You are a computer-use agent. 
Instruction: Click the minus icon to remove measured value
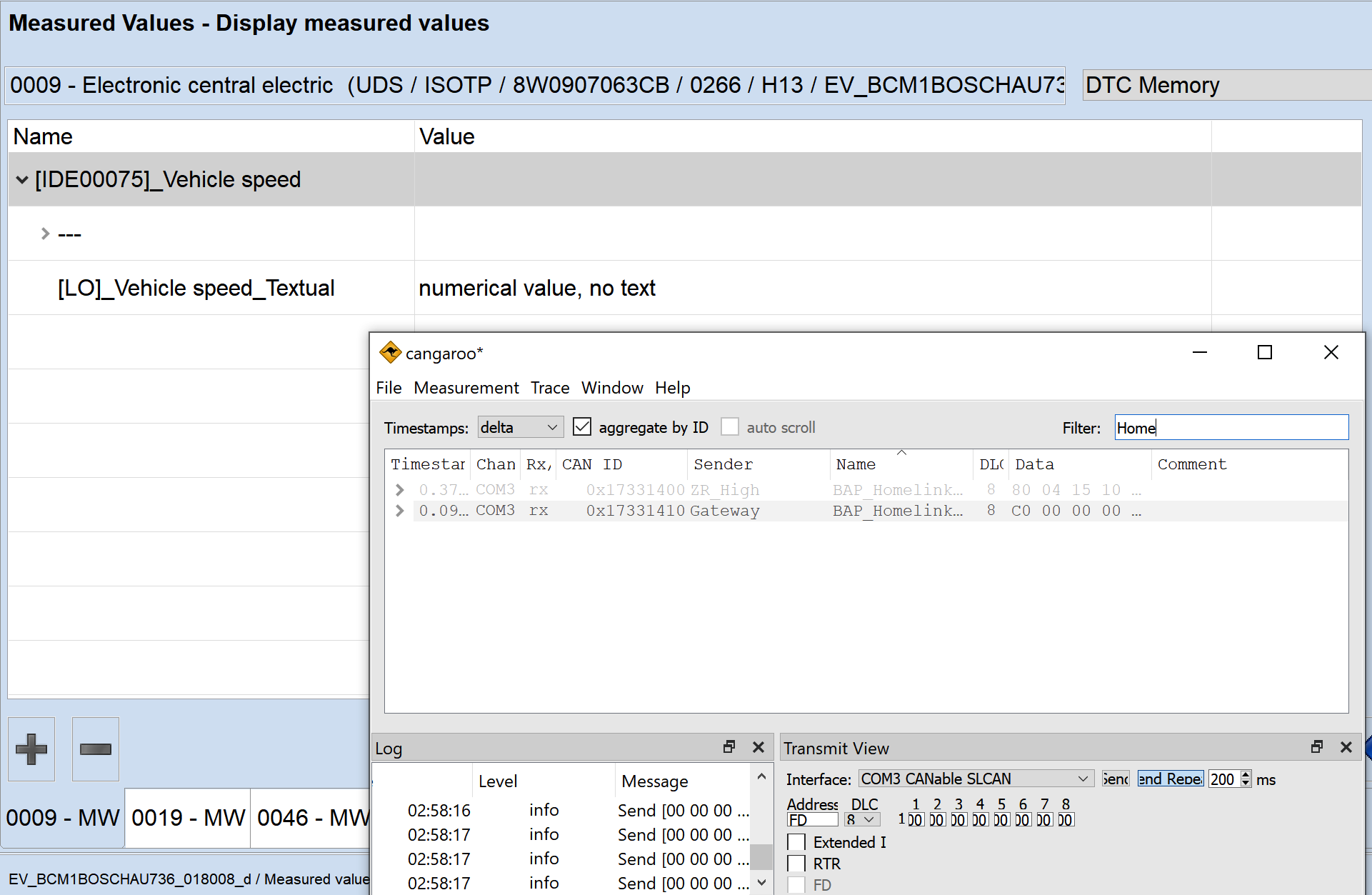[x=96, y=749]
